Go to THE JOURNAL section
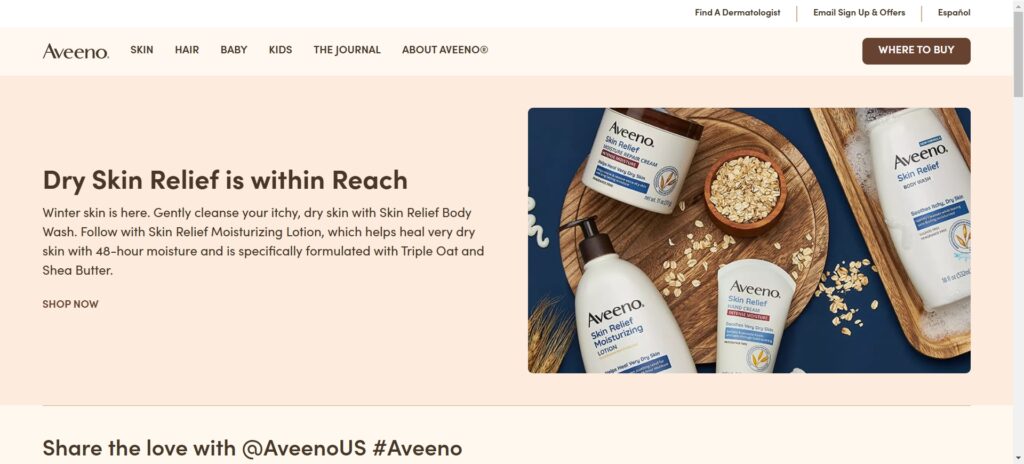The image size is (1024, 464). 347,50
